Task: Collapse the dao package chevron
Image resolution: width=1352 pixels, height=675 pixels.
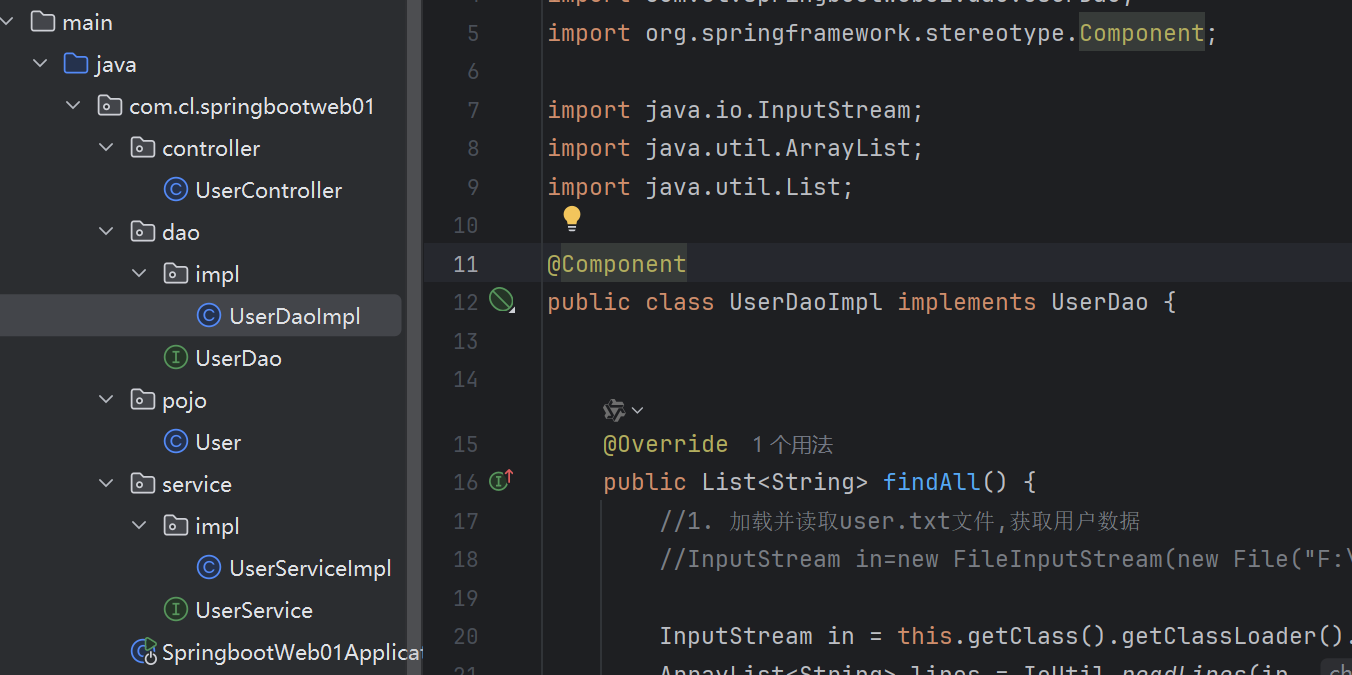Action: 107,232
